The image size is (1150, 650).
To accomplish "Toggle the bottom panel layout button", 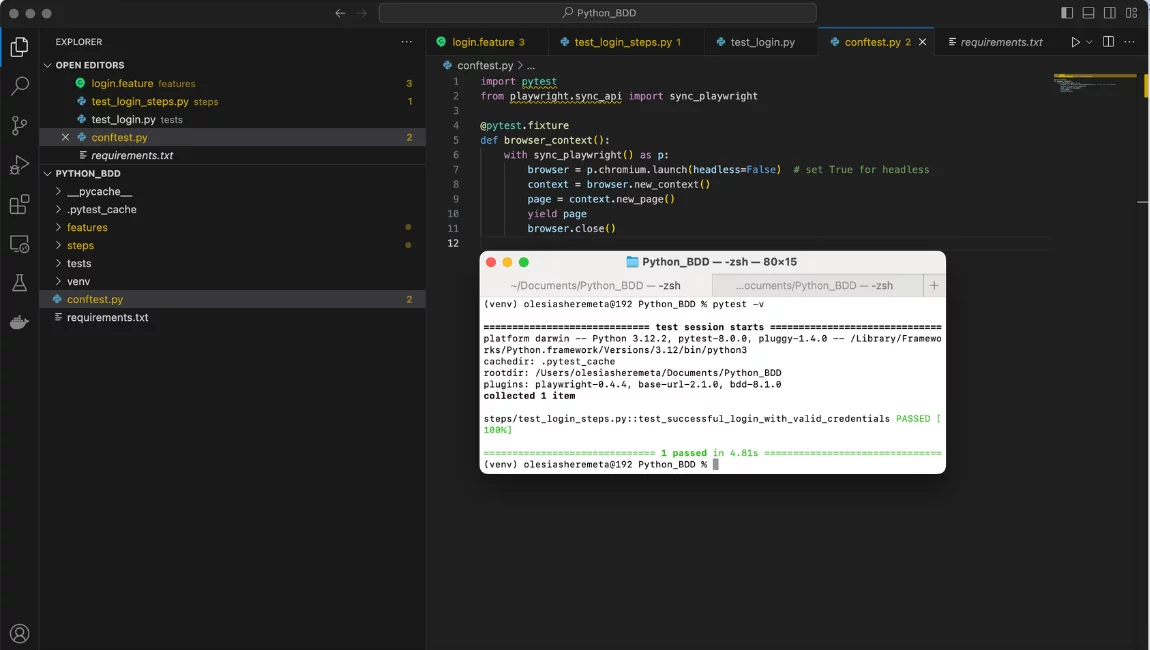I will tap(1089, 13).
